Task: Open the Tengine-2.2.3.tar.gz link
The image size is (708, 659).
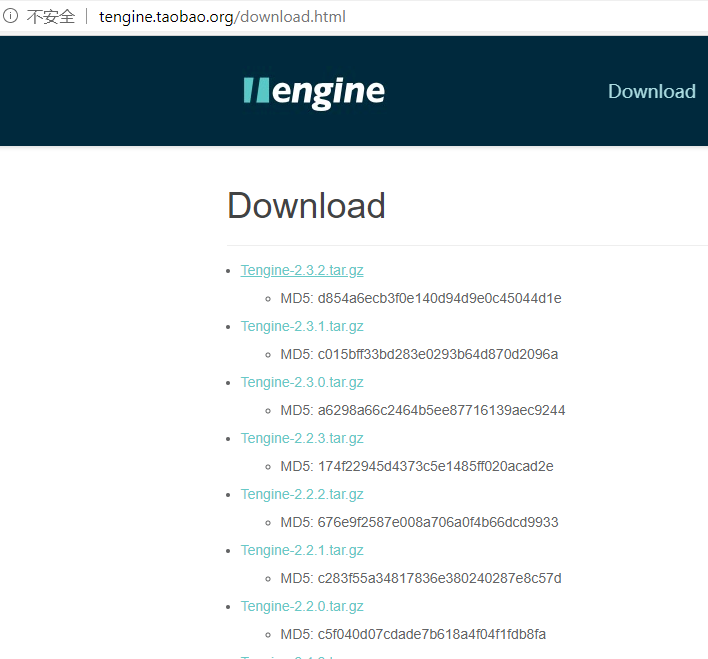Action: 302,438
